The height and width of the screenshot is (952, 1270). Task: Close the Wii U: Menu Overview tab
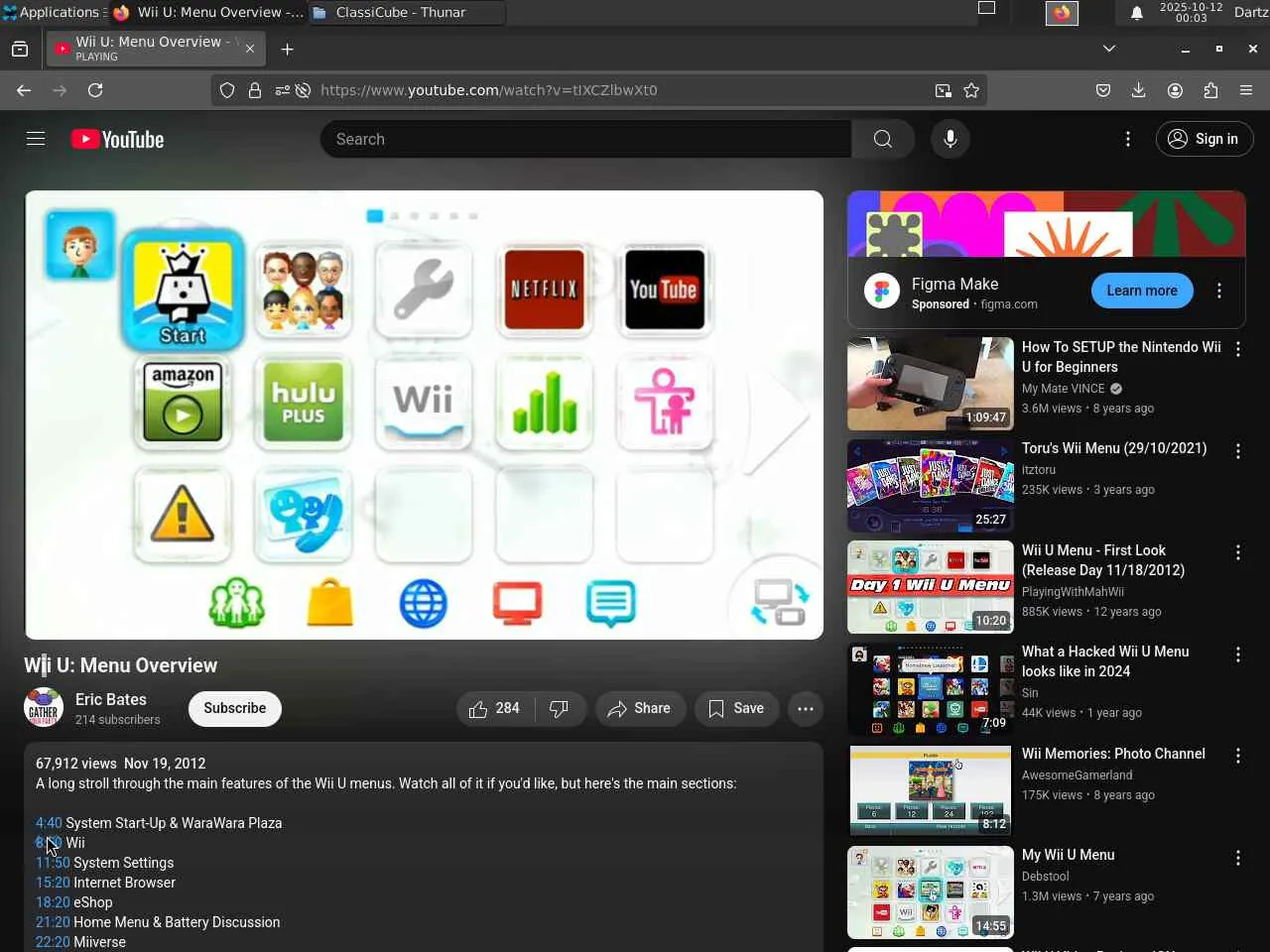point(250,49)
